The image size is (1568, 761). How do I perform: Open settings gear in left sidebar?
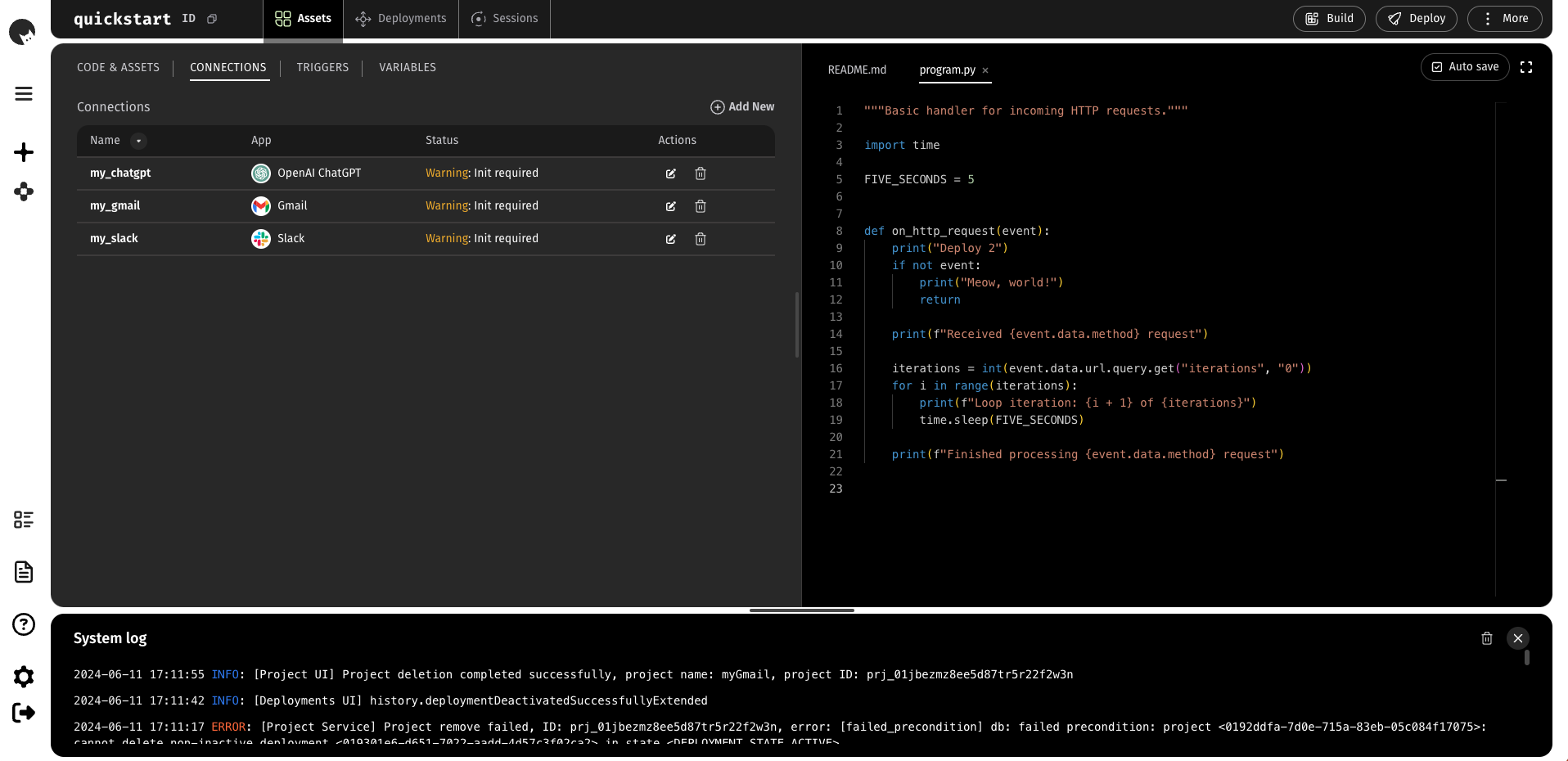coord(24,676)
